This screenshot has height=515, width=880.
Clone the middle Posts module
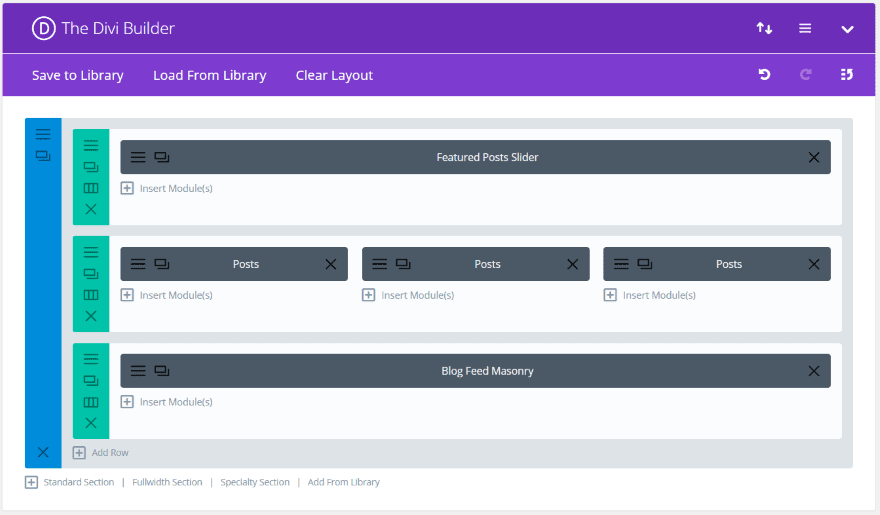click(403, 264)
